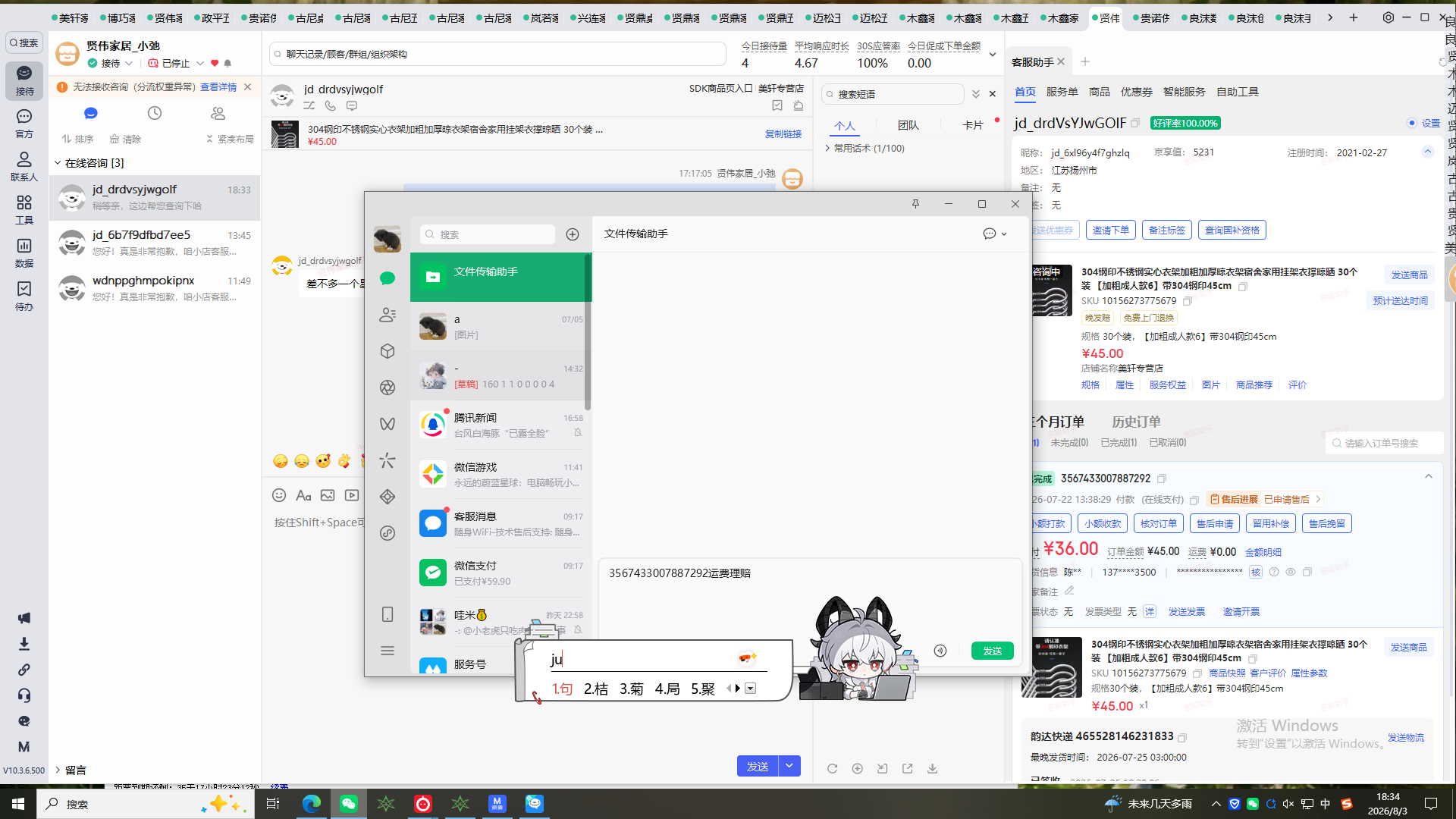The width and height of the screenshot is (1456, 819).
Task: Open WeChat hamburger menu at sidebar bottom
Action: [x=388, y=651]
